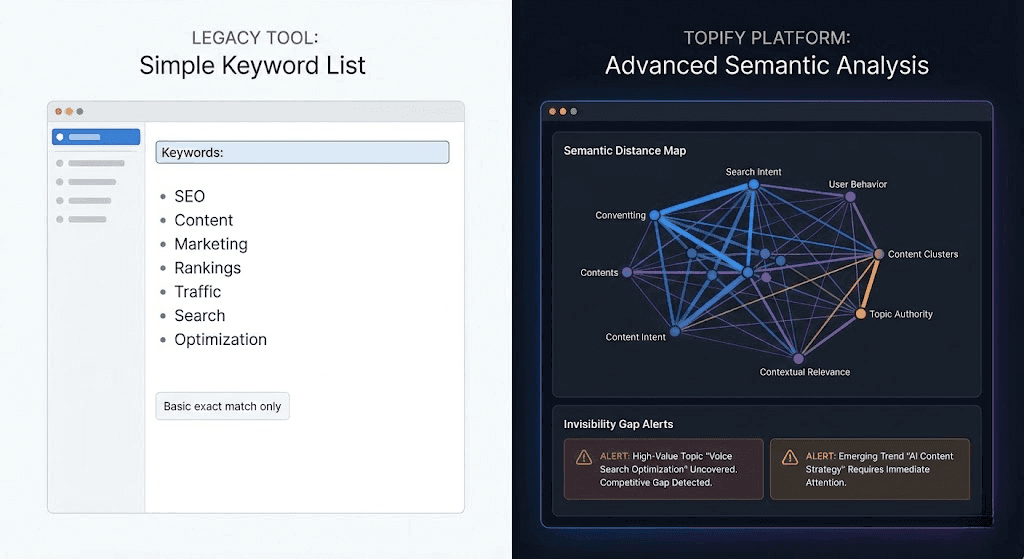Click the warning icon on AI Content Strategy alert
This screenshot has width=1024, height=559.
pos(790,457)
